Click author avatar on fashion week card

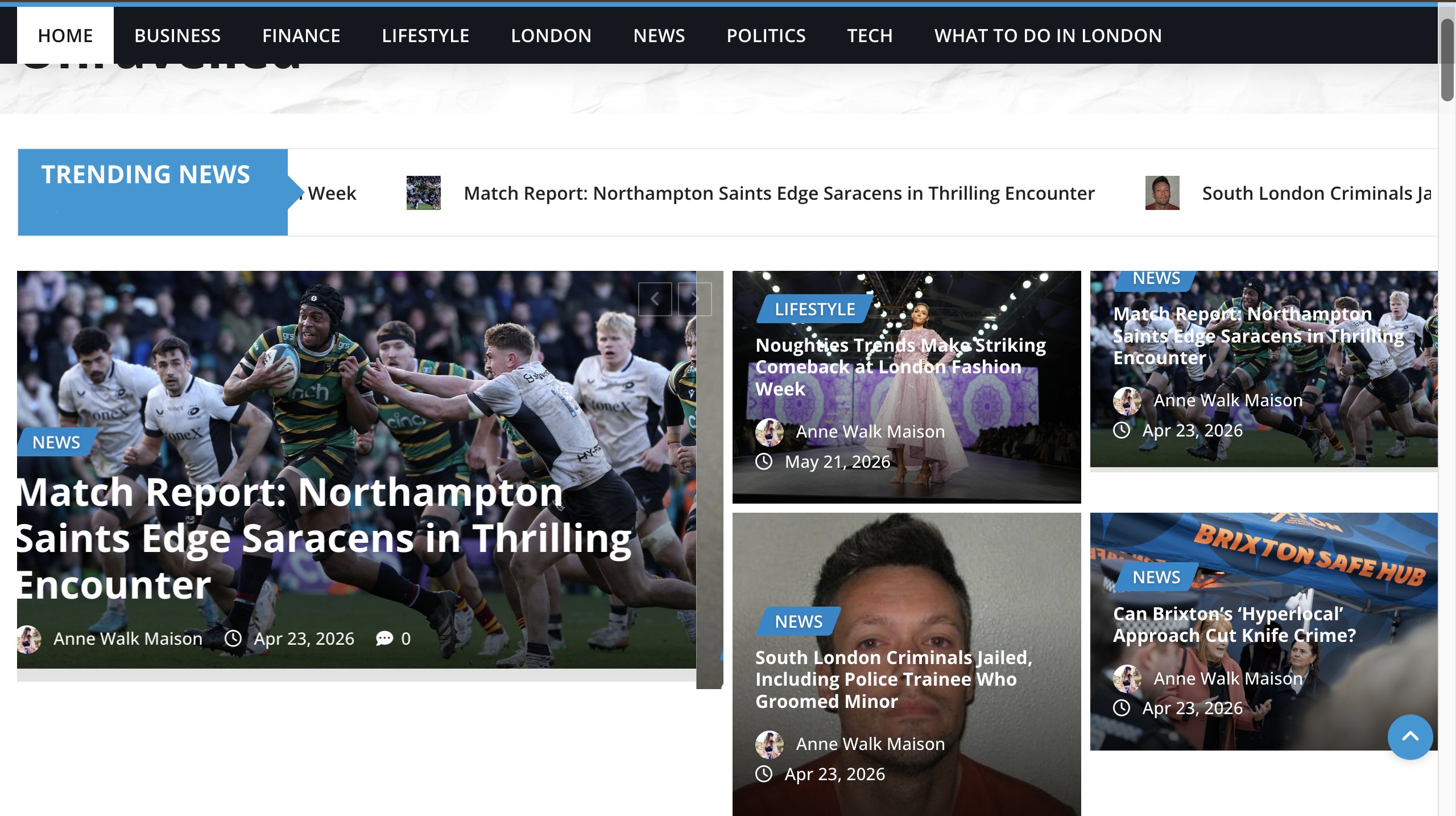(769, 432)
